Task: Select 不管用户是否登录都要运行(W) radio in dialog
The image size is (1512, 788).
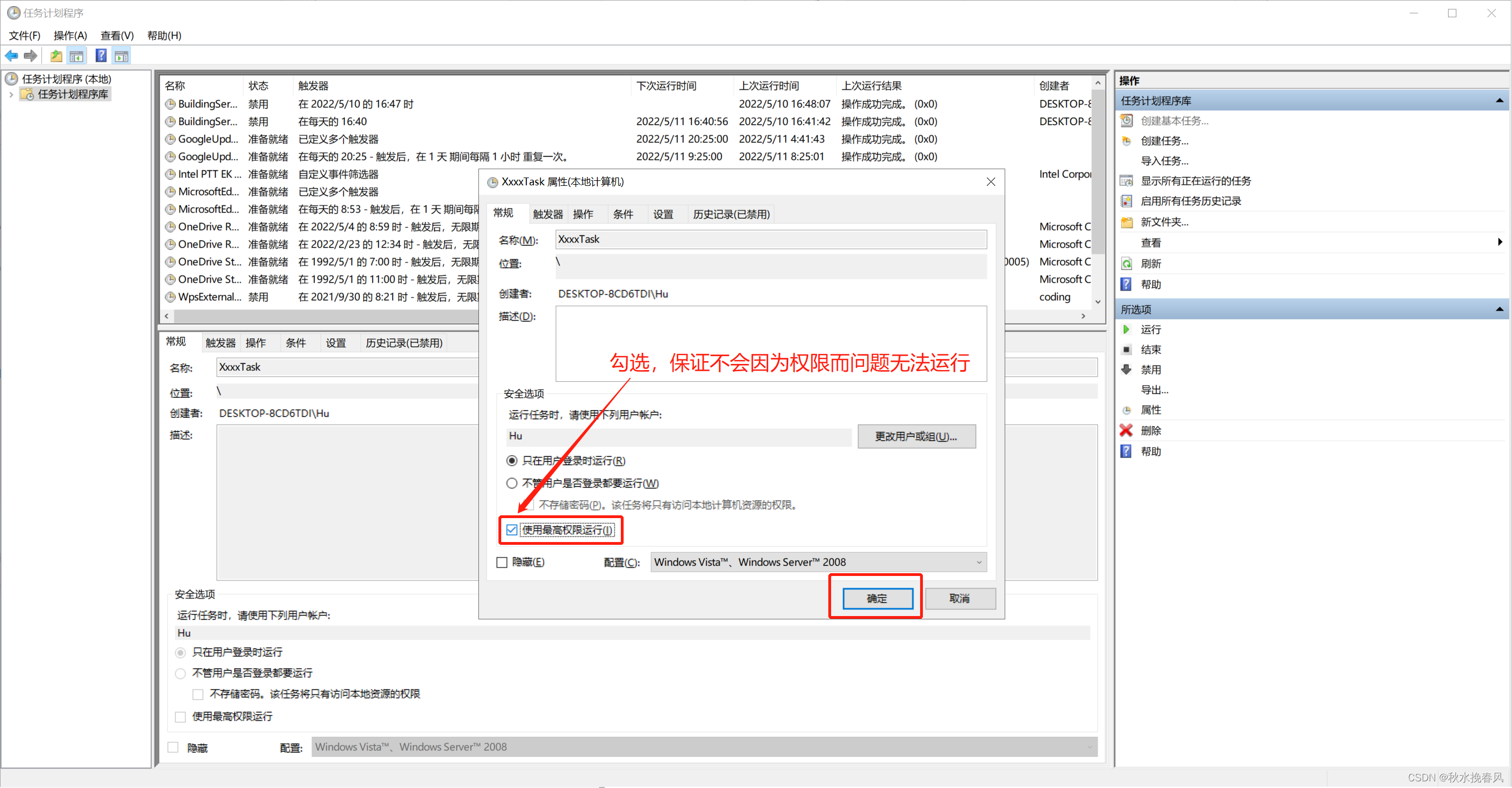Action: click(512, 483)
